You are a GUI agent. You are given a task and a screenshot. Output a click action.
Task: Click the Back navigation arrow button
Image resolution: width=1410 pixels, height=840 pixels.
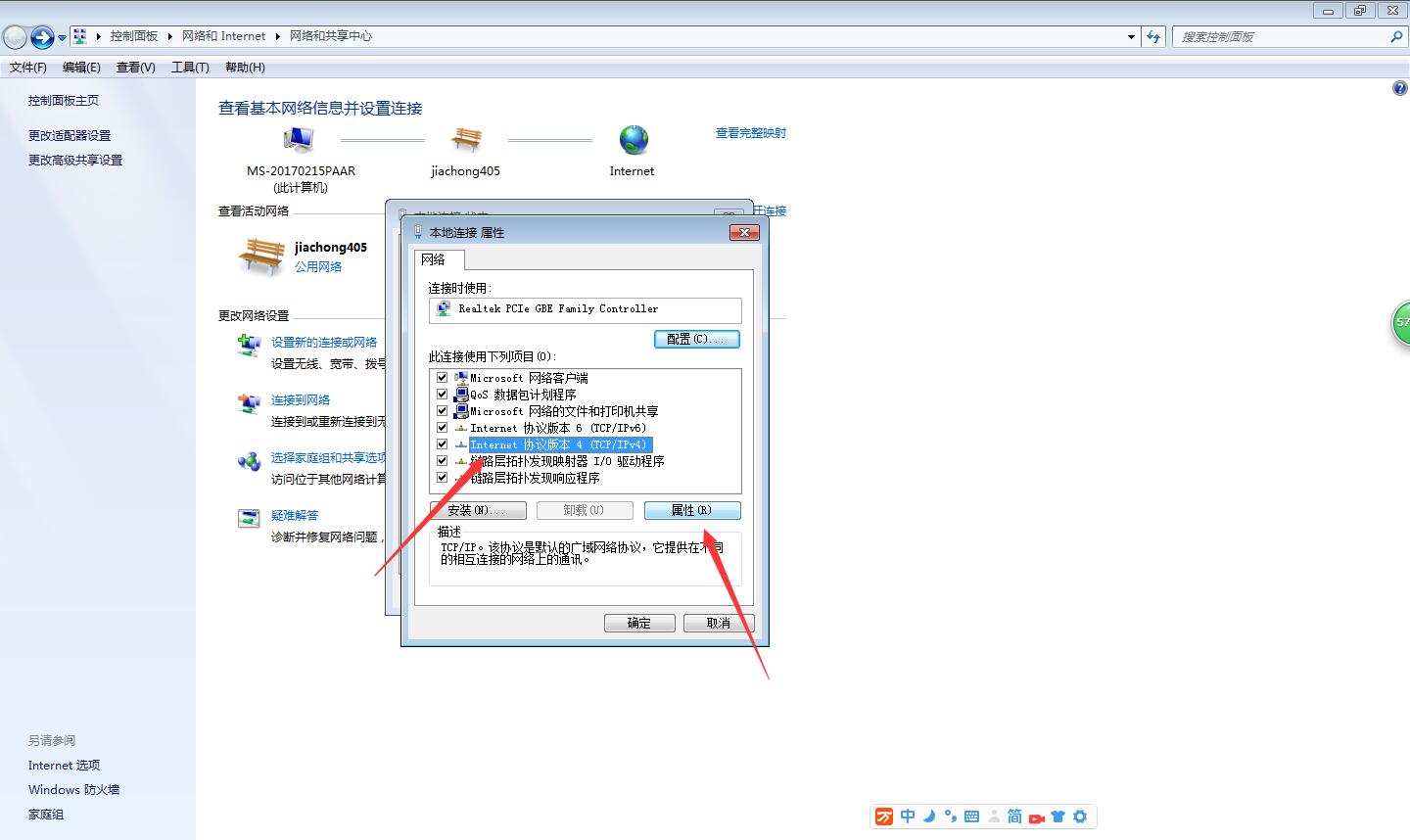[x=15, y=37]
